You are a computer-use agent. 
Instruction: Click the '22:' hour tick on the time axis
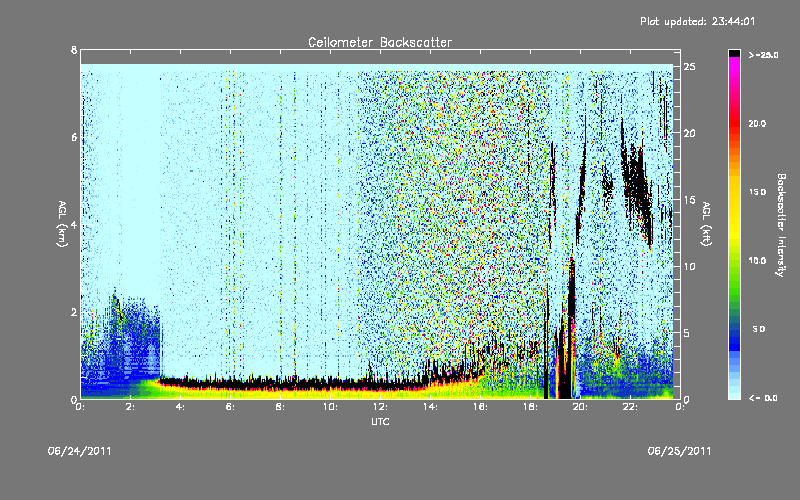630,407
